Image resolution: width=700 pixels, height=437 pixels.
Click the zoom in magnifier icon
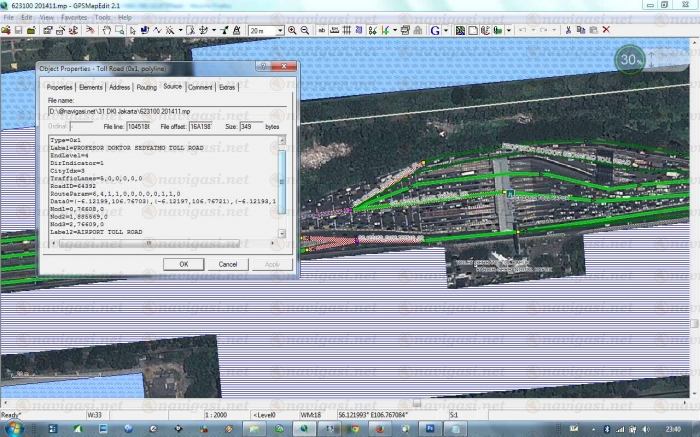(x=292, y=31)
